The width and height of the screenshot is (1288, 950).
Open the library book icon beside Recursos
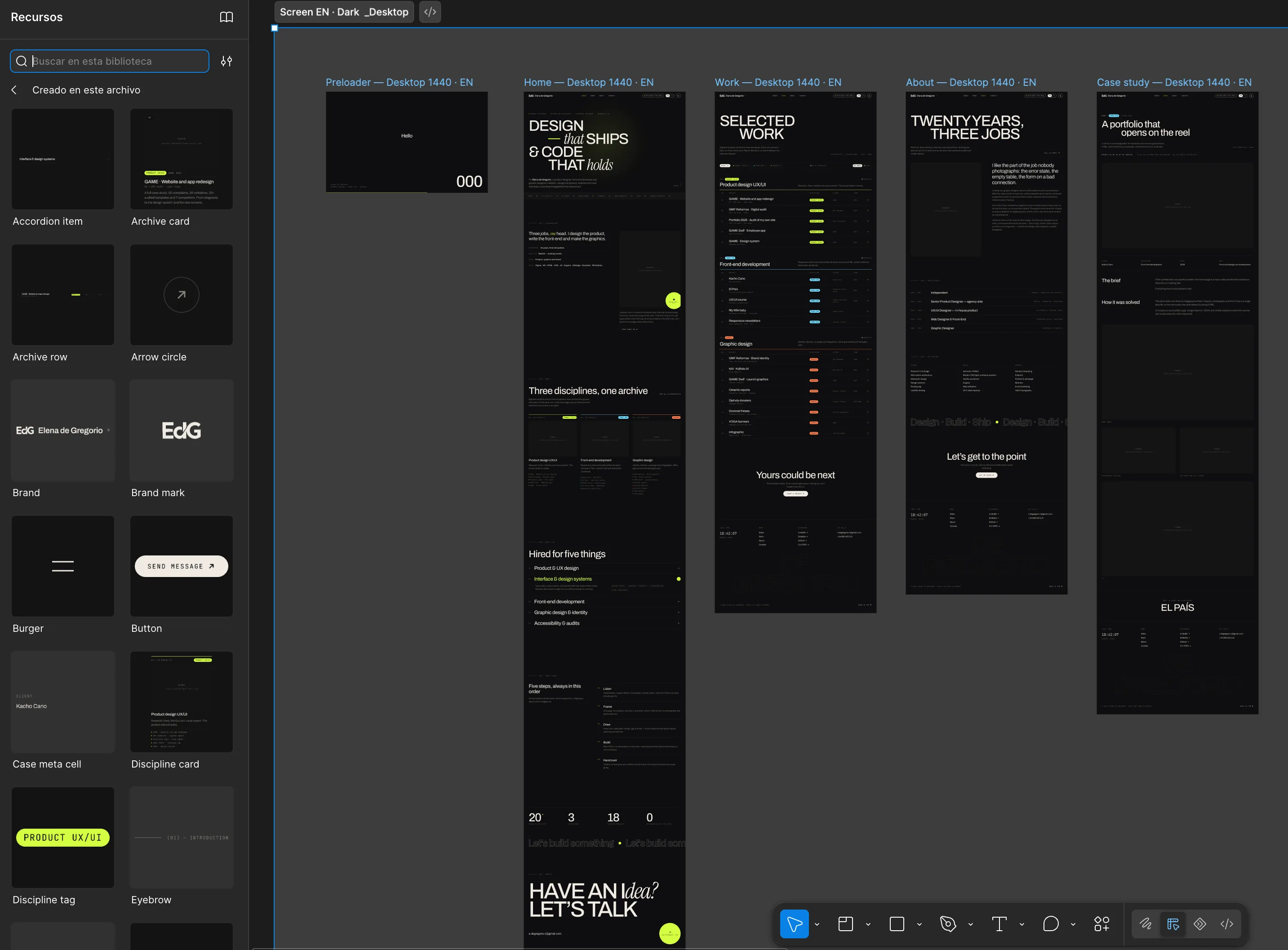[x=227, y=17]
